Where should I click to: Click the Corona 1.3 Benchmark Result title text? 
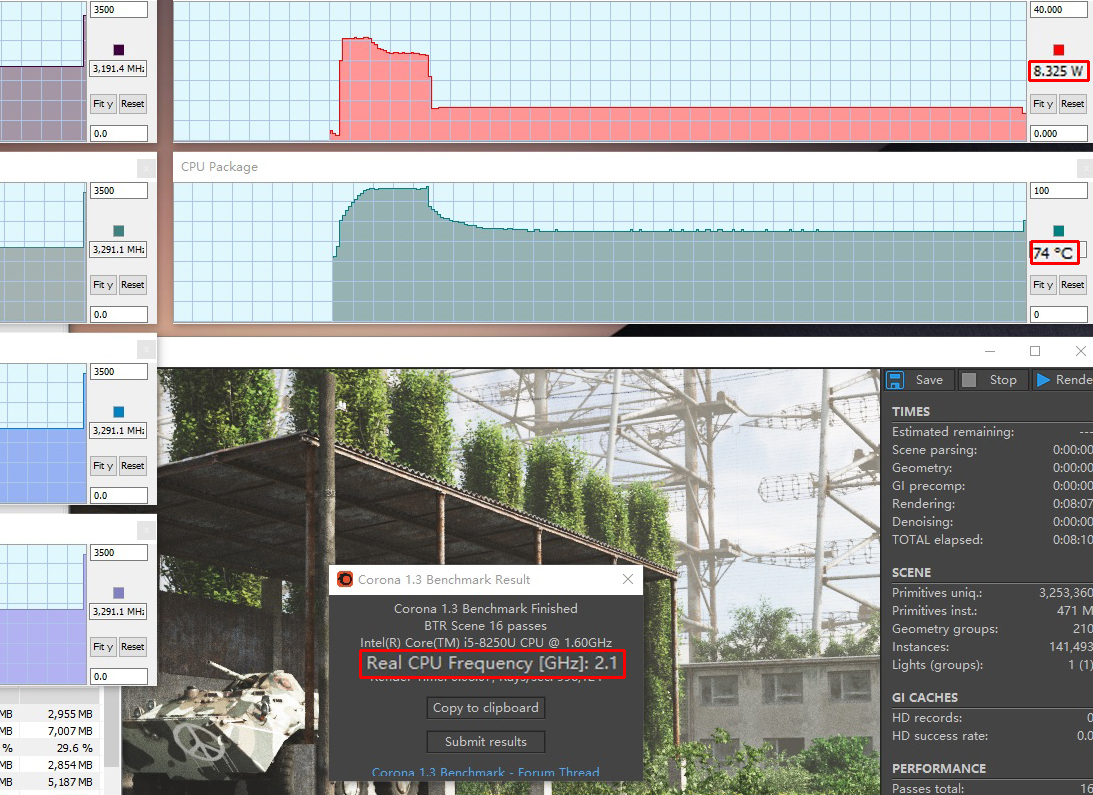pyautogui.click(x=444, y=580)
